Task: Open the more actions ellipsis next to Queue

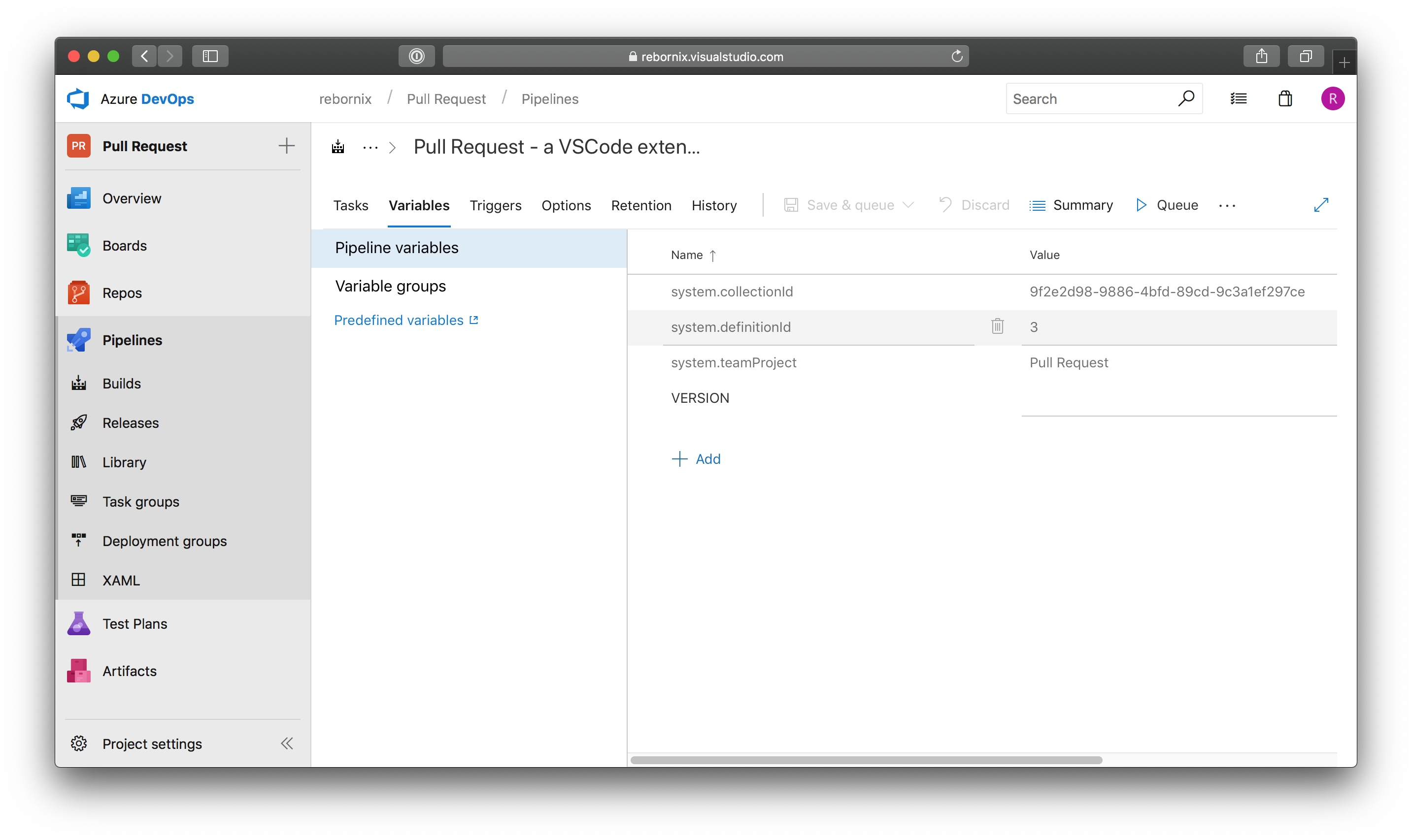Action: (1227, 205)
